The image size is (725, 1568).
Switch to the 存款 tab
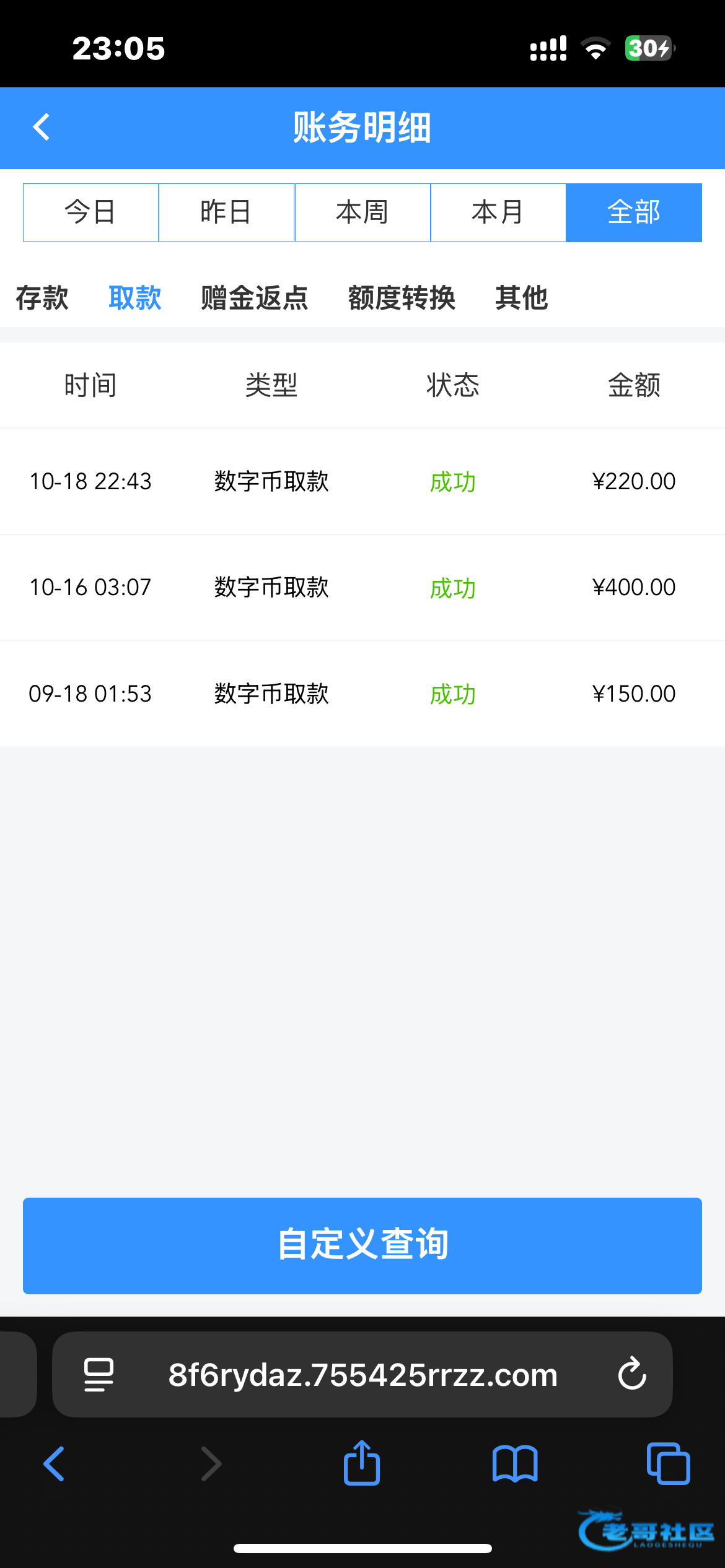(x=42, y=298)
